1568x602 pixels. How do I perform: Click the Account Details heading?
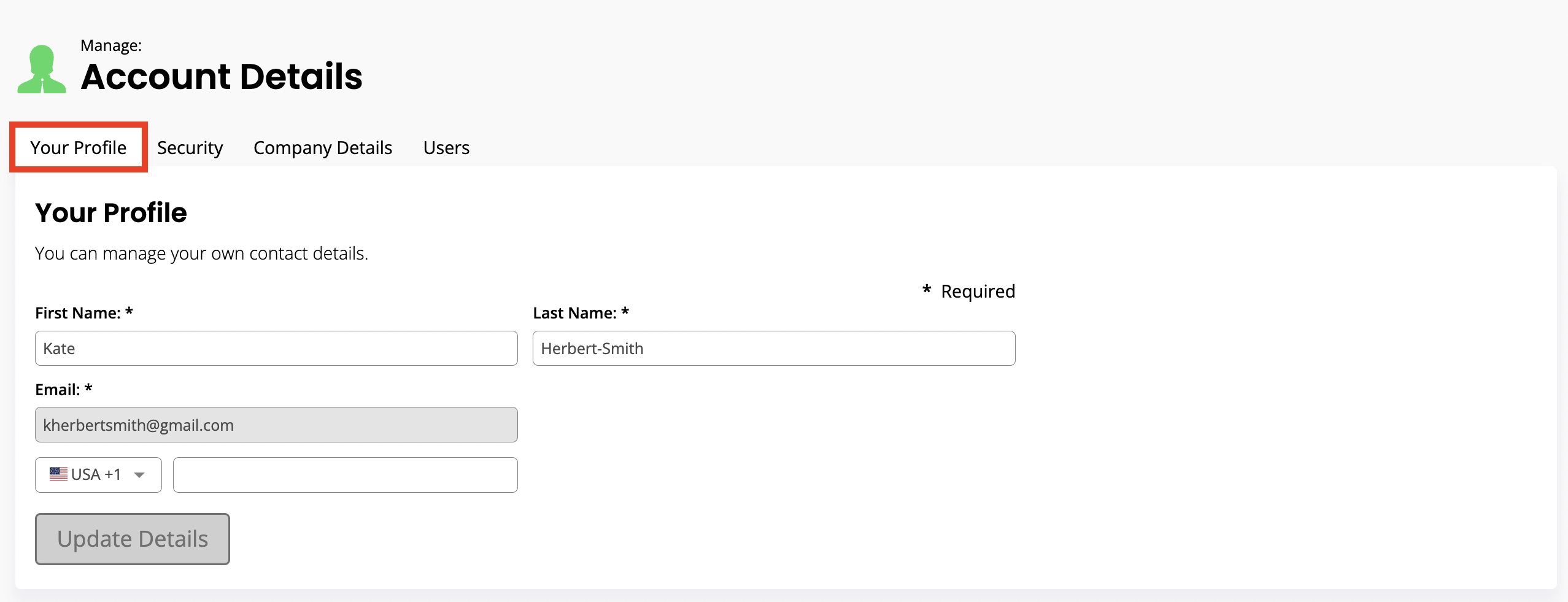tap(222, 77)
